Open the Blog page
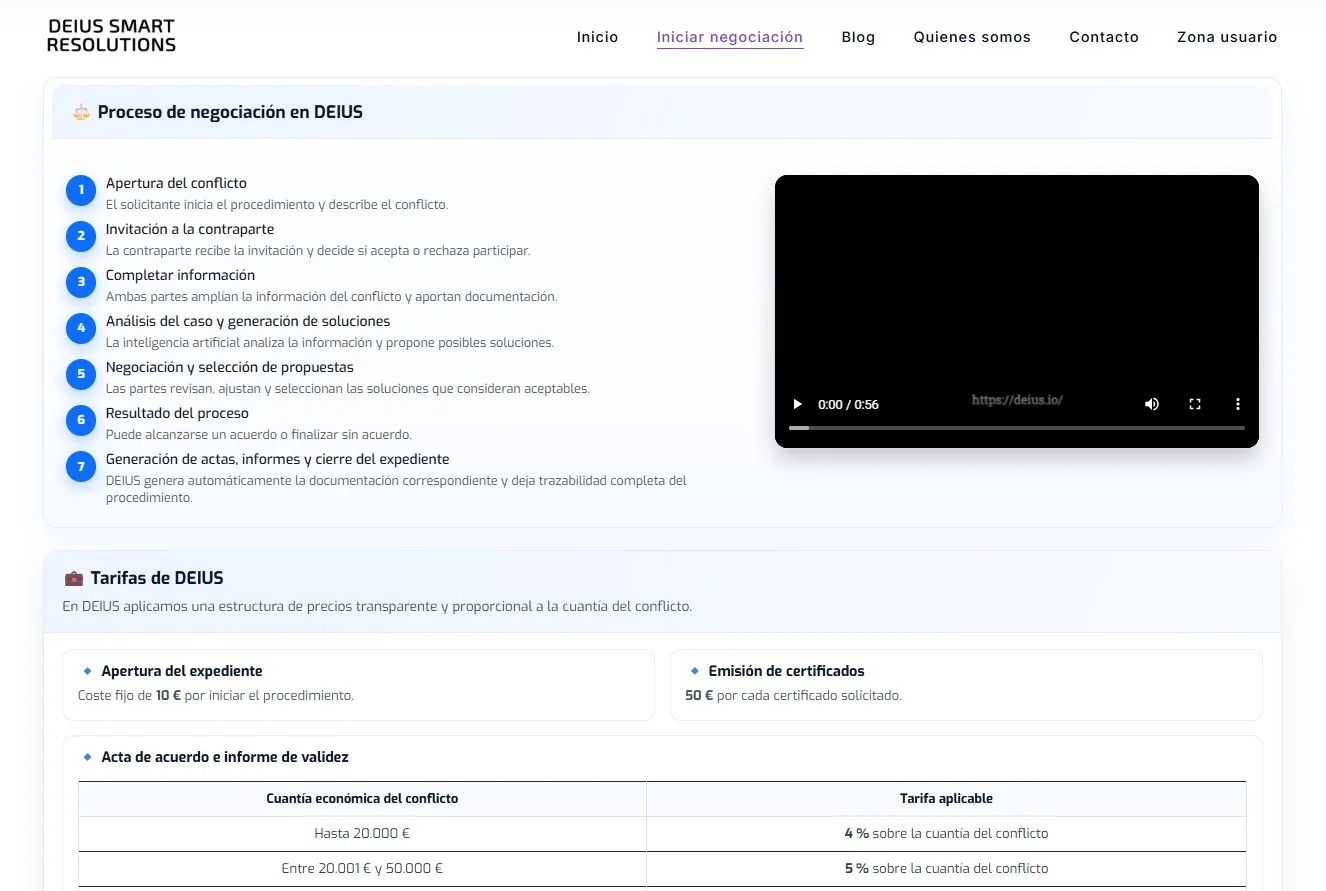 858,37
